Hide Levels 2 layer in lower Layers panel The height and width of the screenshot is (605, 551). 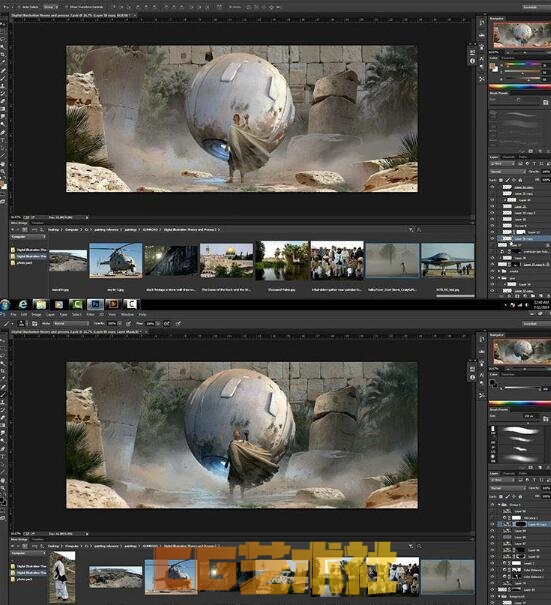tap(492, 563)
